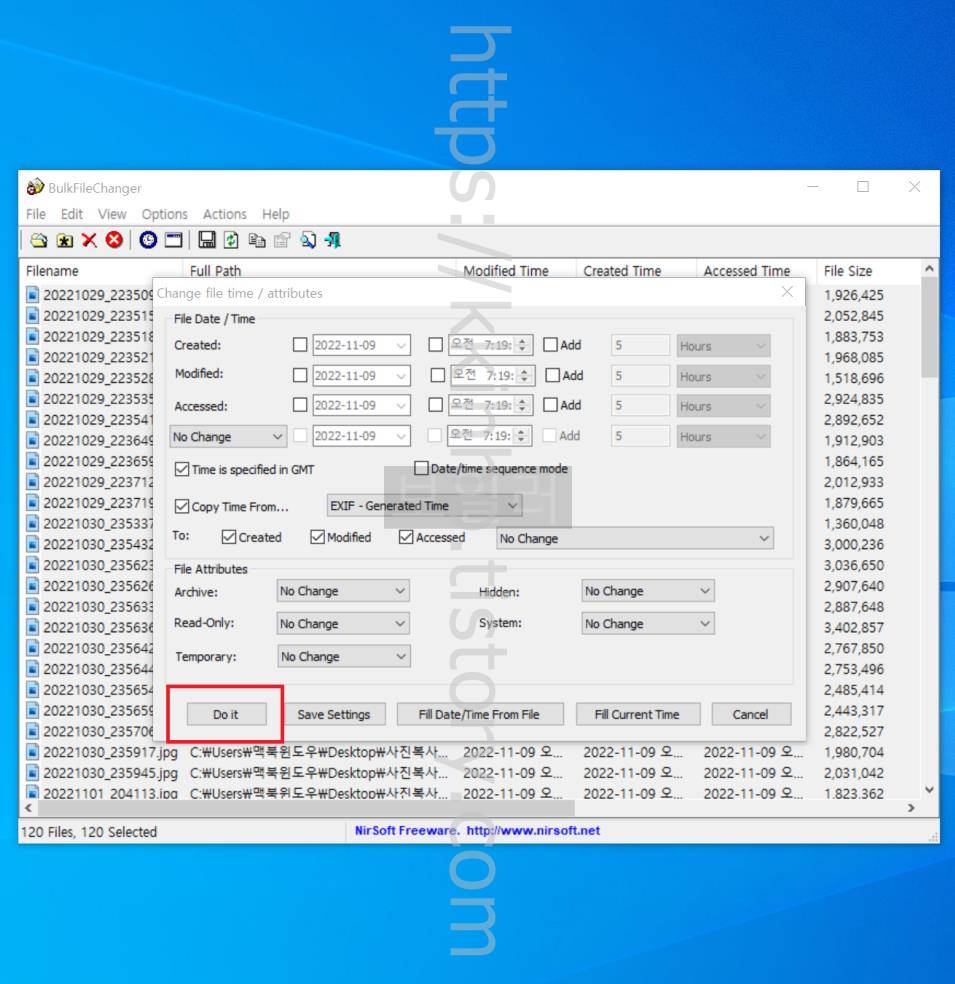Click the Save Settings button
Screen dimensions: 955x984
333,714
